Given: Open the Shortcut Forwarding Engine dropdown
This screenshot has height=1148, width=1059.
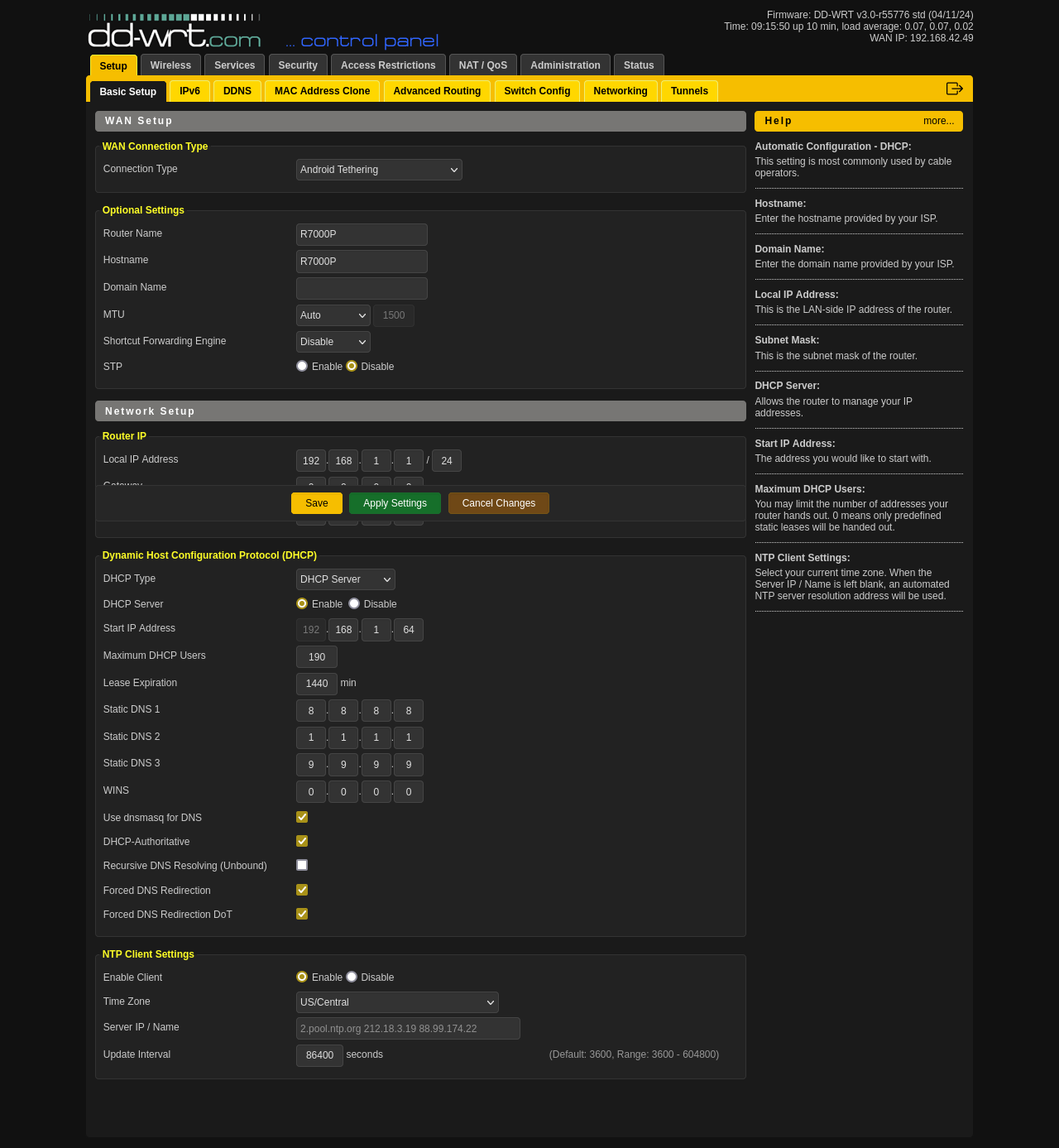Looking at the screenshot, I should point(332,342).
